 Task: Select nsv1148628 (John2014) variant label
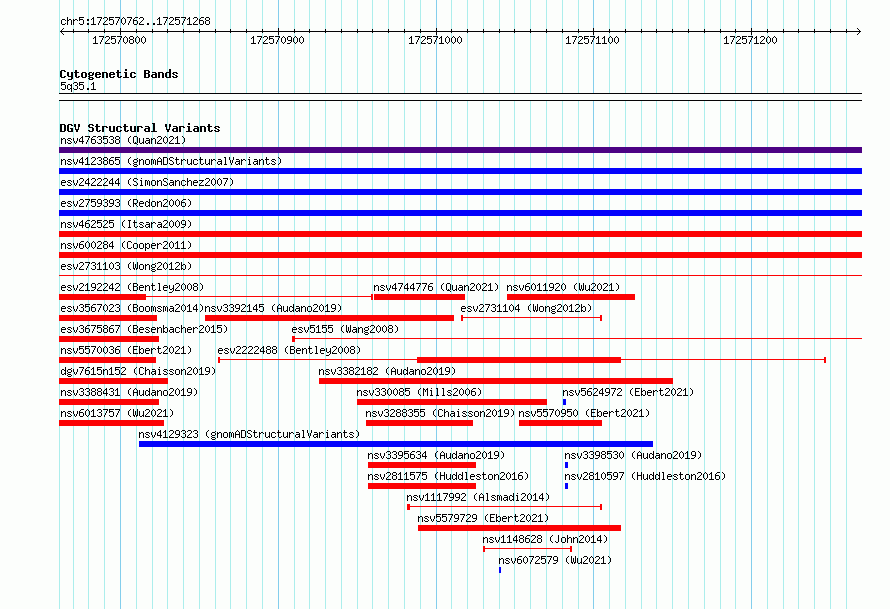545,539
